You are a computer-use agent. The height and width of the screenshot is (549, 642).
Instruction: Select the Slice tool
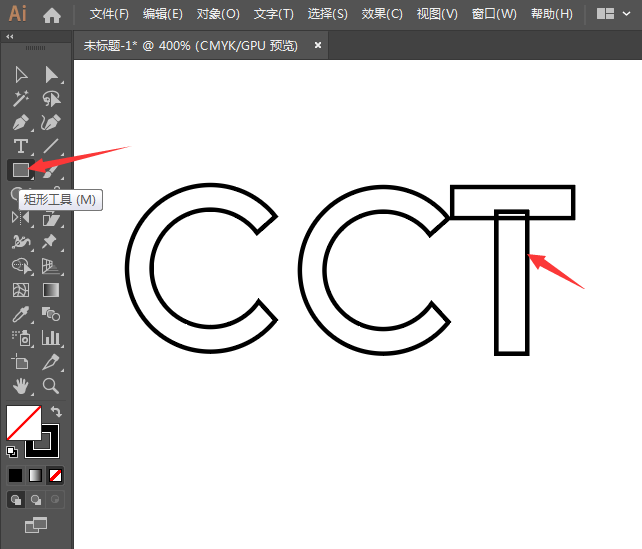pyautogui.click(x=51, y=362)
